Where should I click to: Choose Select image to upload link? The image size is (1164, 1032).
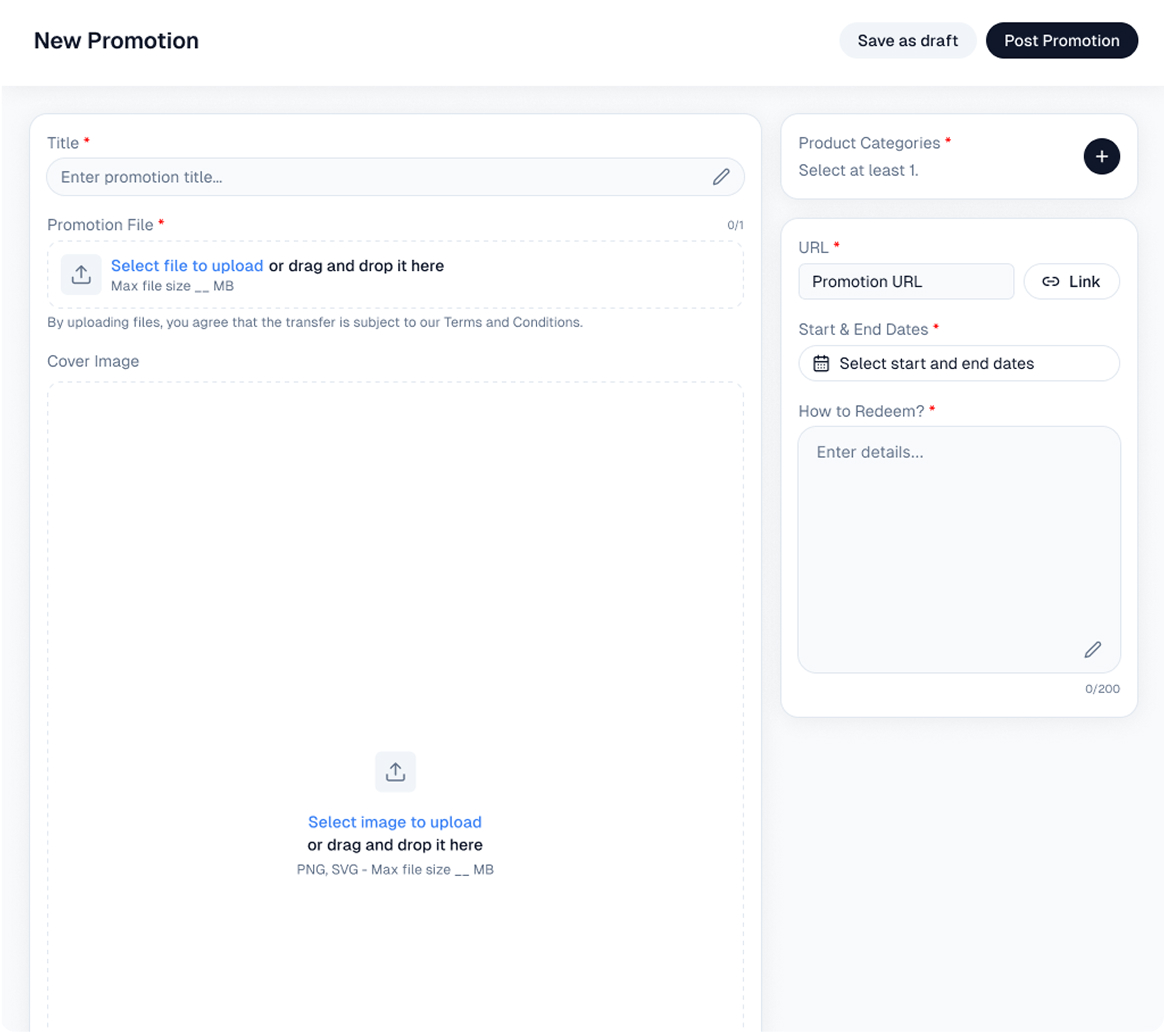click(395, 822)
